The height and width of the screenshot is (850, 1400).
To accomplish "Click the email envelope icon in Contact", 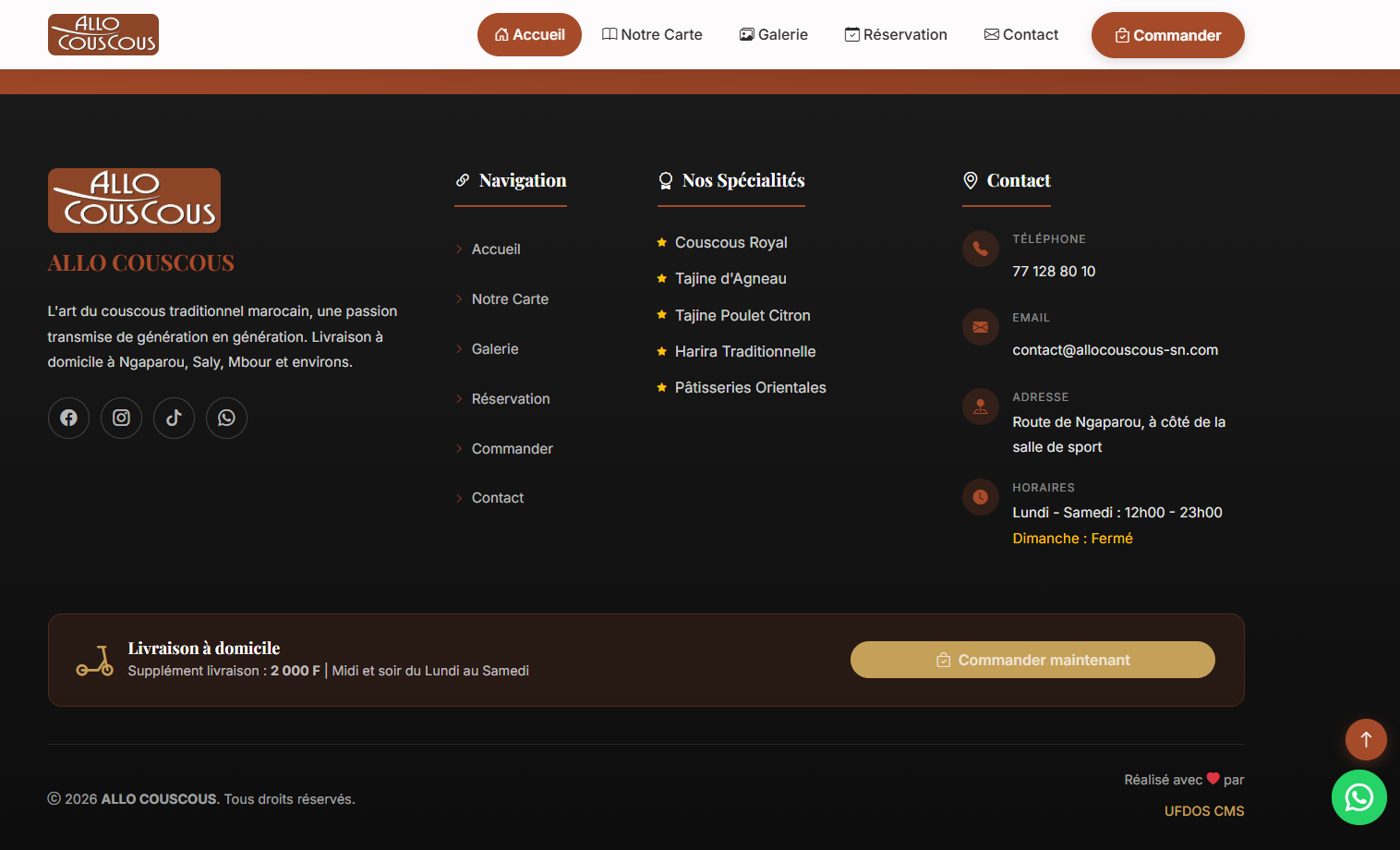I will point(980,327).
